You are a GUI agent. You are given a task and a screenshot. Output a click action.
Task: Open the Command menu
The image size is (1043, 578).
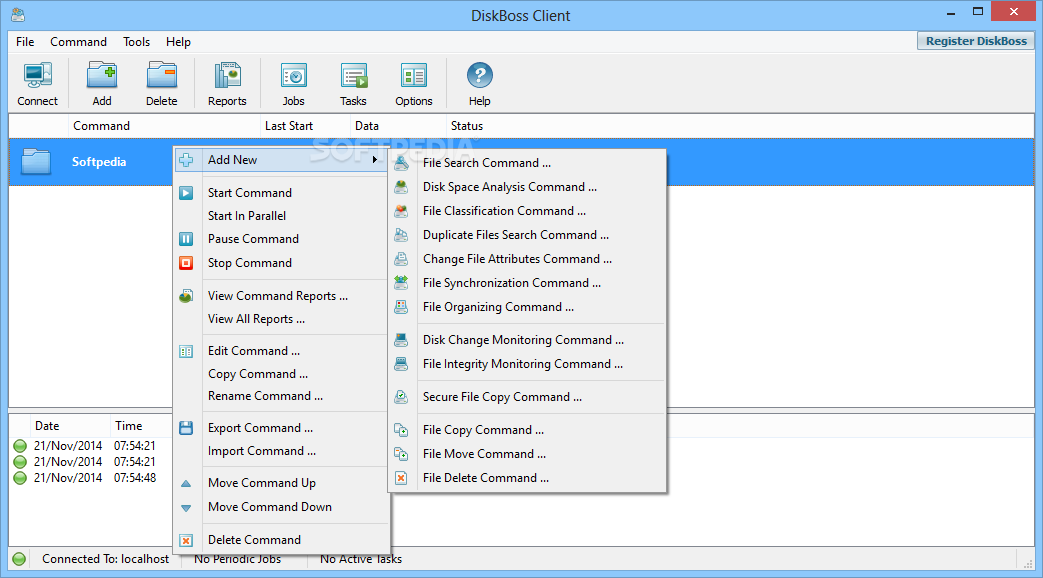(78, 42)
